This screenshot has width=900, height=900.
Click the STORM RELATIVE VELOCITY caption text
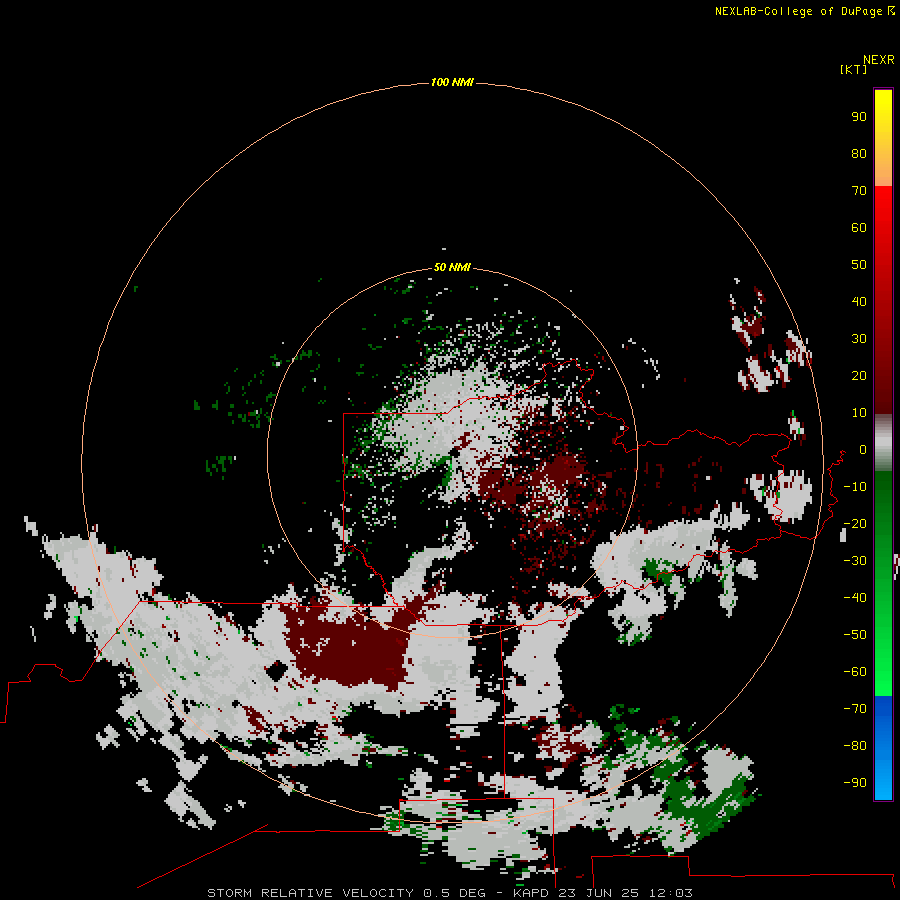tap(310, 893)
